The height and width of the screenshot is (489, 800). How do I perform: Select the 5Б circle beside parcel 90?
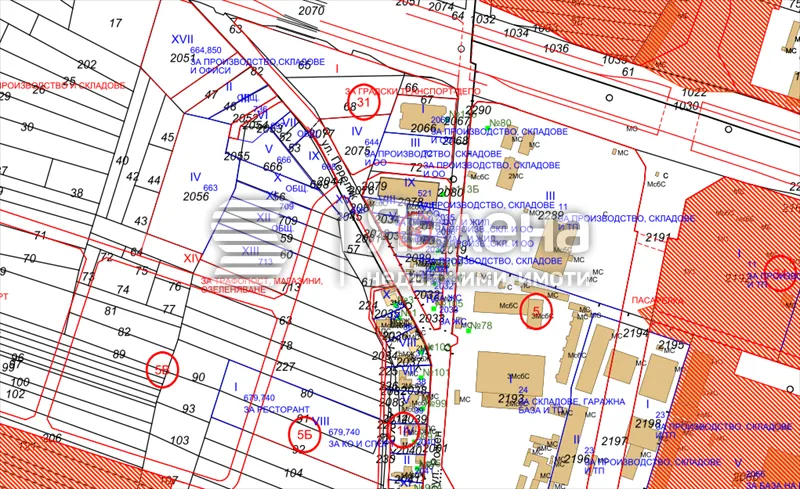pyautogui.click(x=163, y=369)
